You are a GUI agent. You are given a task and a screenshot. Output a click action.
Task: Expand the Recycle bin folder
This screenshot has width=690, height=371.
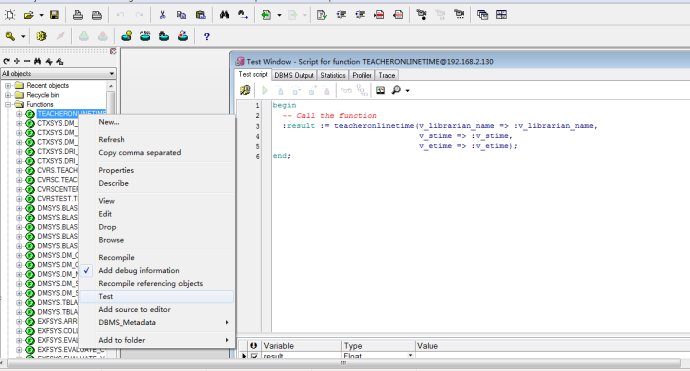tap(8, 95)
